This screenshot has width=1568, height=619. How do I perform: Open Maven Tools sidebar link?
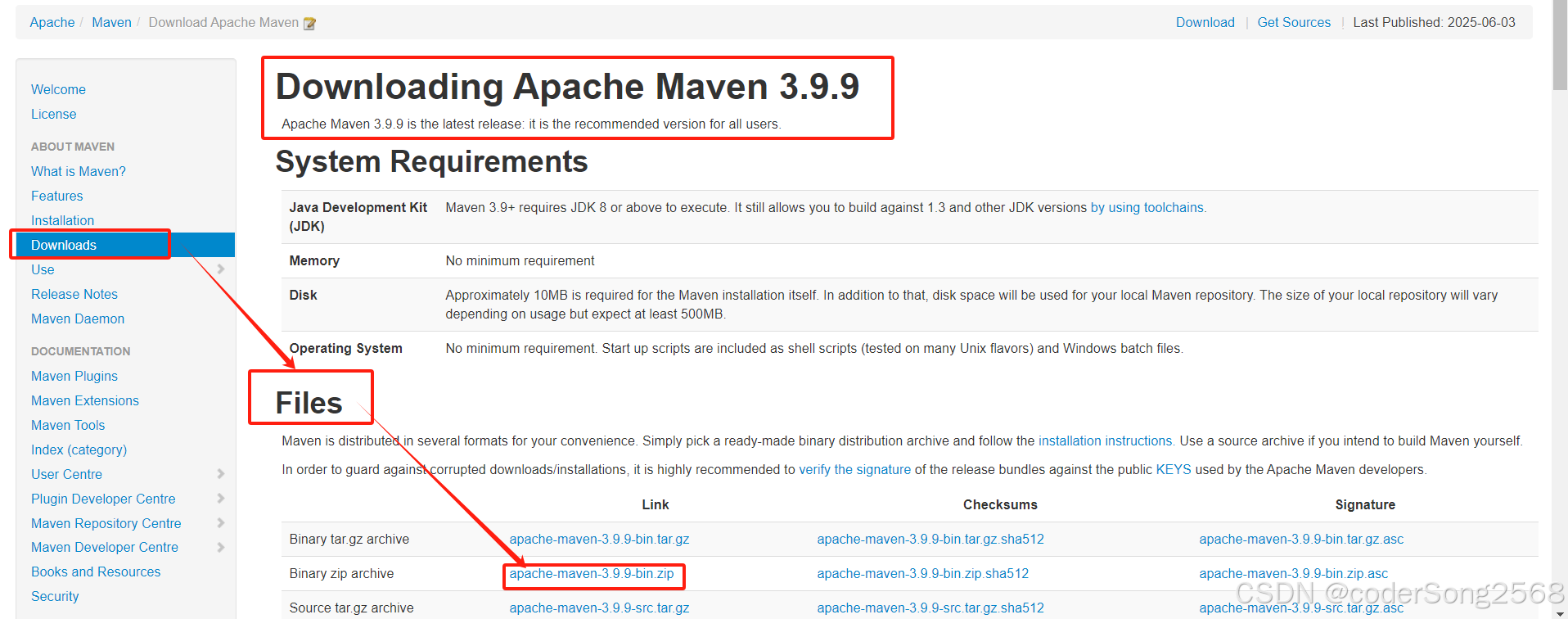(68, 425)
